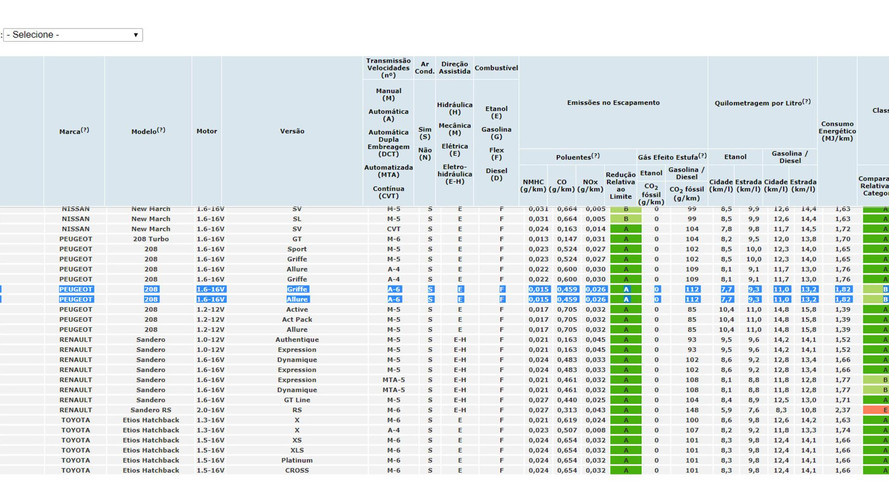The image size is (889, 500).
Task: Click the '13,3' gasoline highway value
Action: tap(808, 430)
